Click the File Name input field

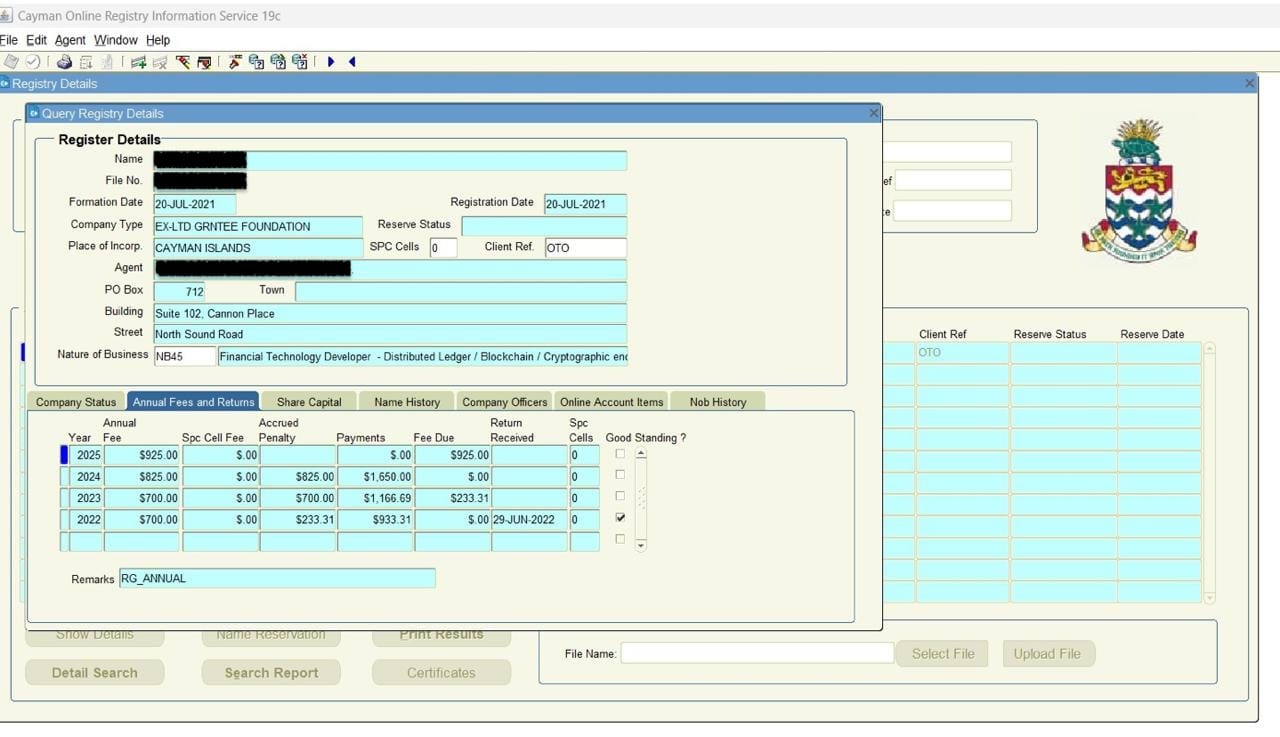pos(757,653)
